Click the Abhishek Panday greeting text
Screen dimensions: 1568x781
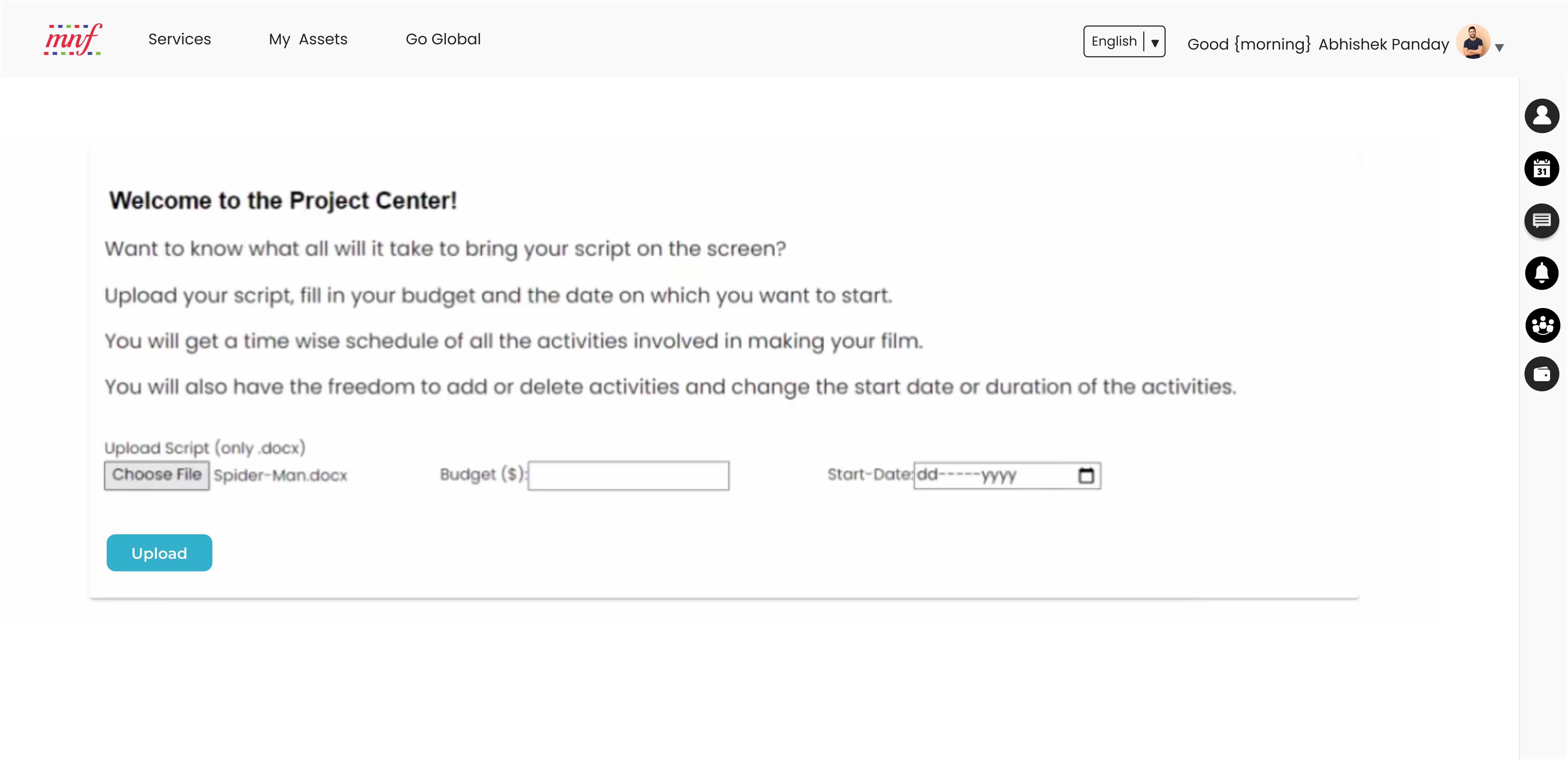coord(1383,44)
